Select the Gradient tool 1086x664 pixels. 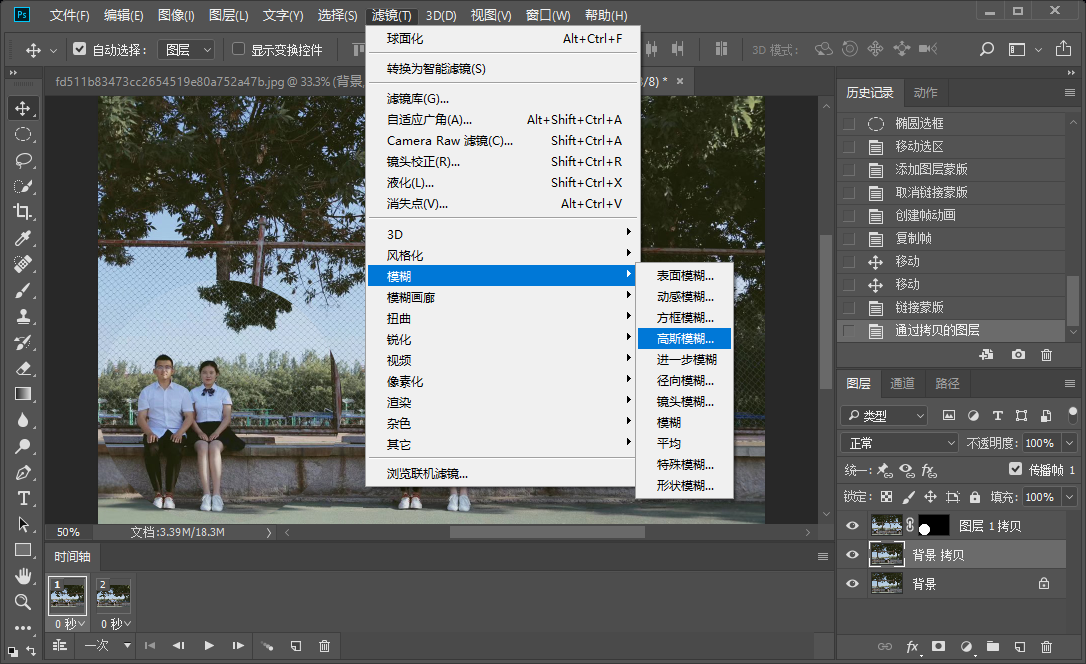tap(23, 394)
